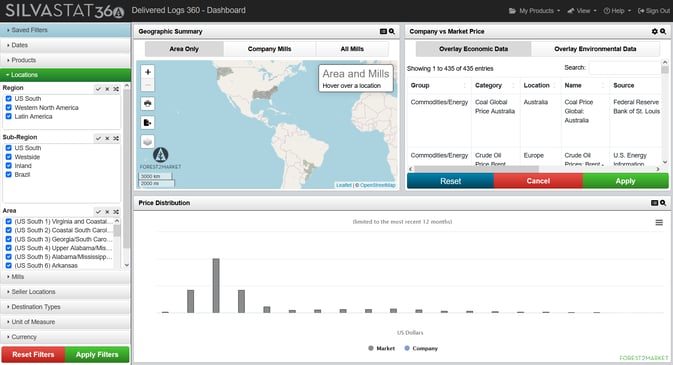The width and height of the screenshot is (673, 365).
Task: Toggle (US South 1) Virginia and Coastal area
Action: (9, 222)
